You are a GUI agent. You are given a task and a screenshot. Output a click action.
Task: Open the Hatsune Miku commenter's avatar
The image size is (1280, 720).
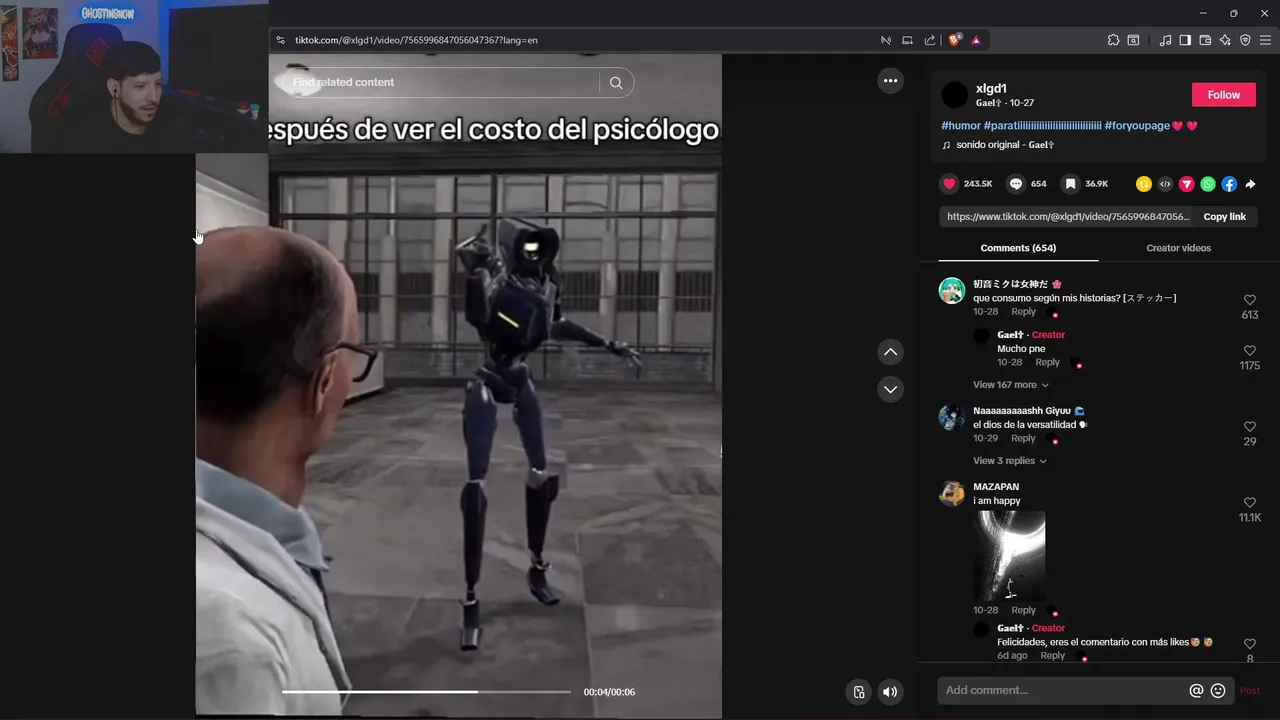point(952,291)
